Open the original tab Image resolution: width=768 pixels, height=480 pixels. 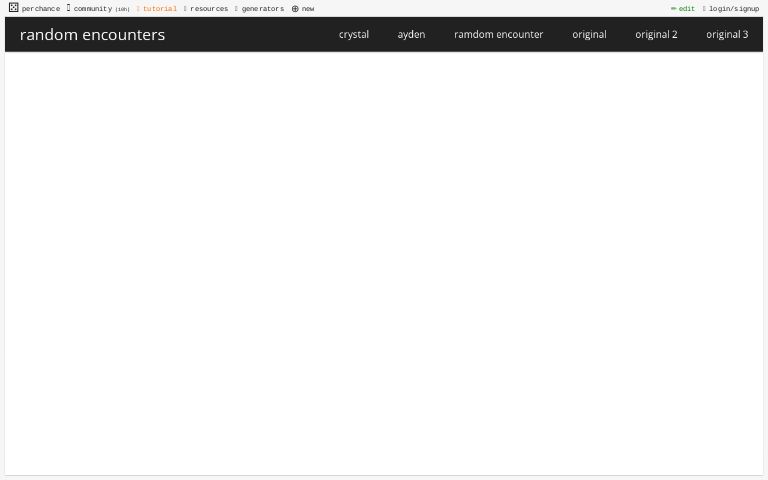[x=589, y=34]
